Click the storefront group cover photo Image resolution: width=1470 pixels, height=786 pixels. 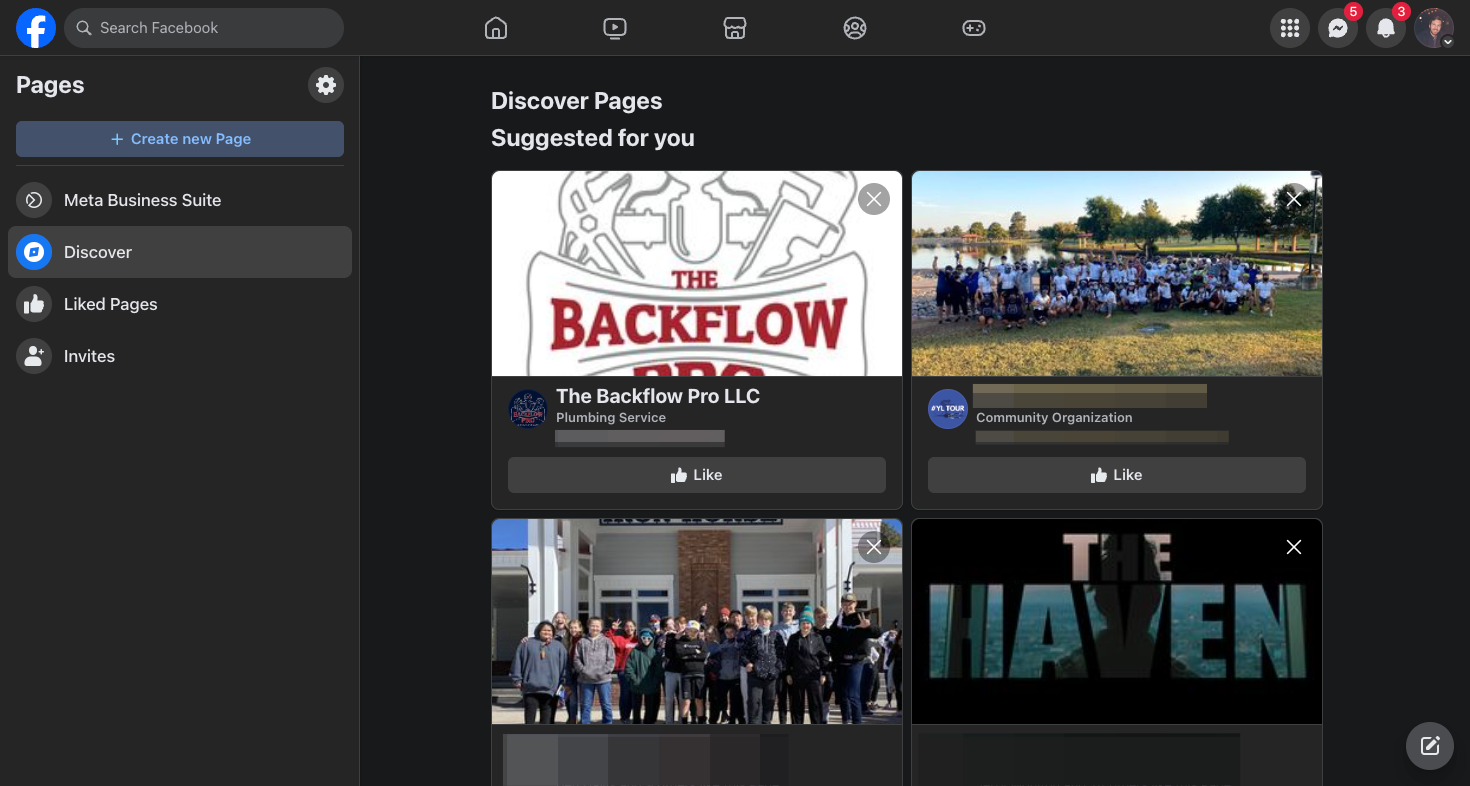pos(697,621)
